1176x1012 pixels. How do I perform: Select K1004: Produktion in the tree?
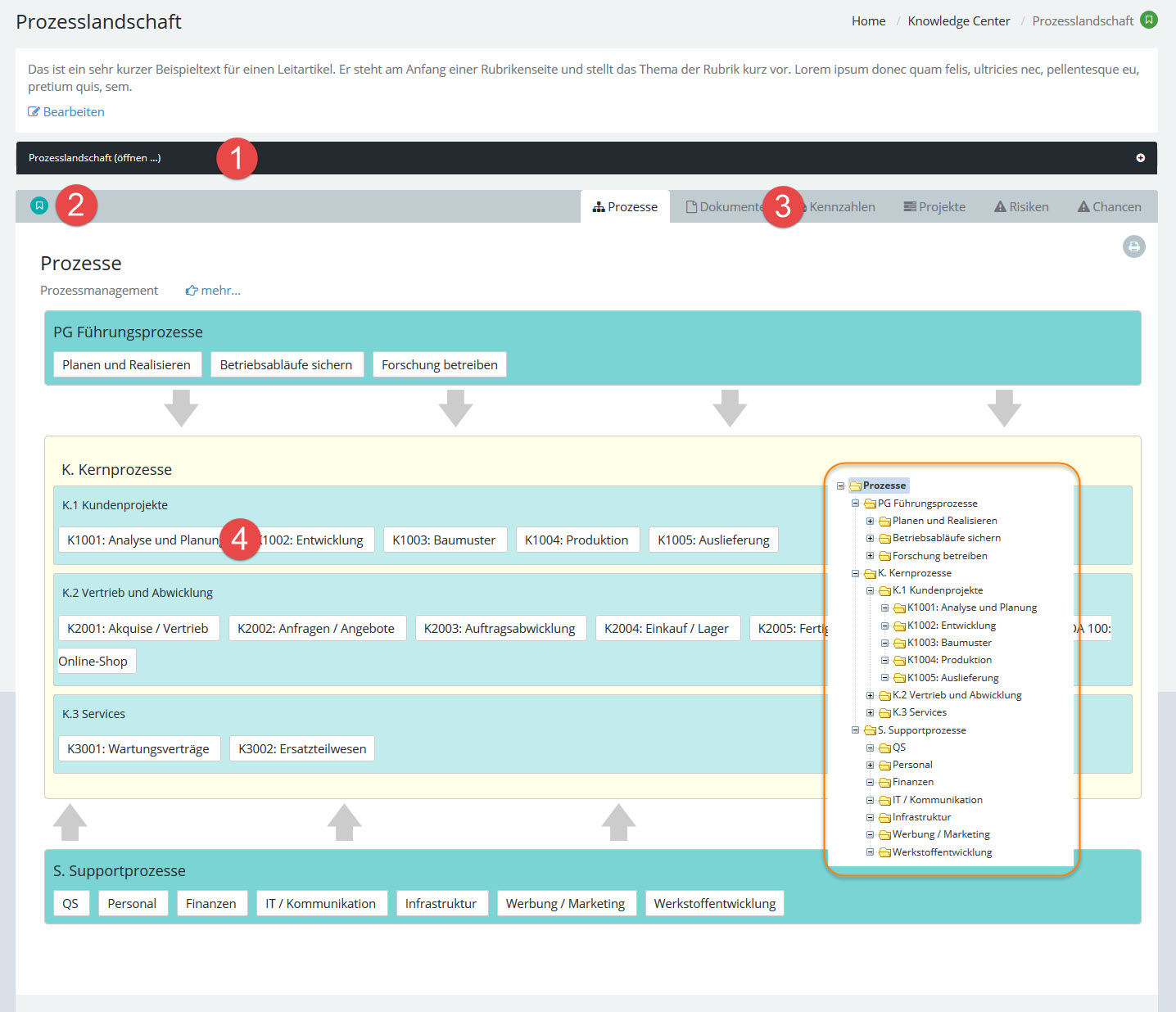(949, 660)
